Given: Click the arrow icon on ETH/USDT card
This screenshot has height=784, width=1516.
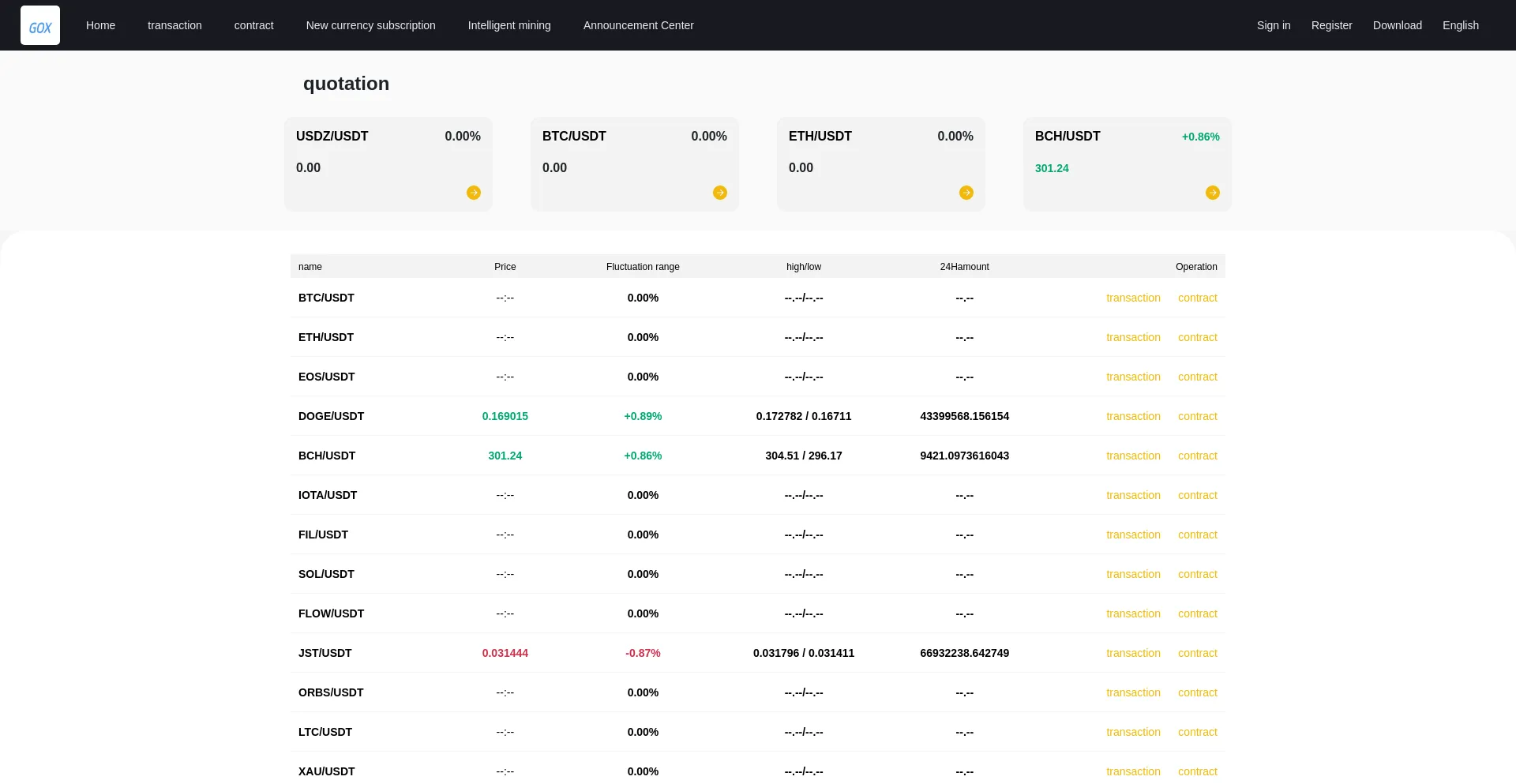Looking at the screenshot, I should coord(966,193).
